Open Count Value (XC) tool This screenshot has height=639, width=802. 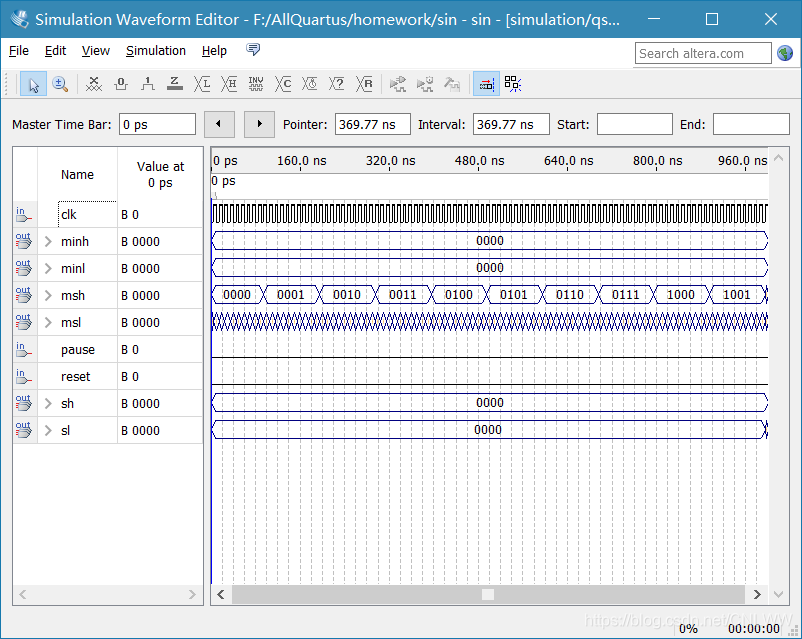(283, 84)
